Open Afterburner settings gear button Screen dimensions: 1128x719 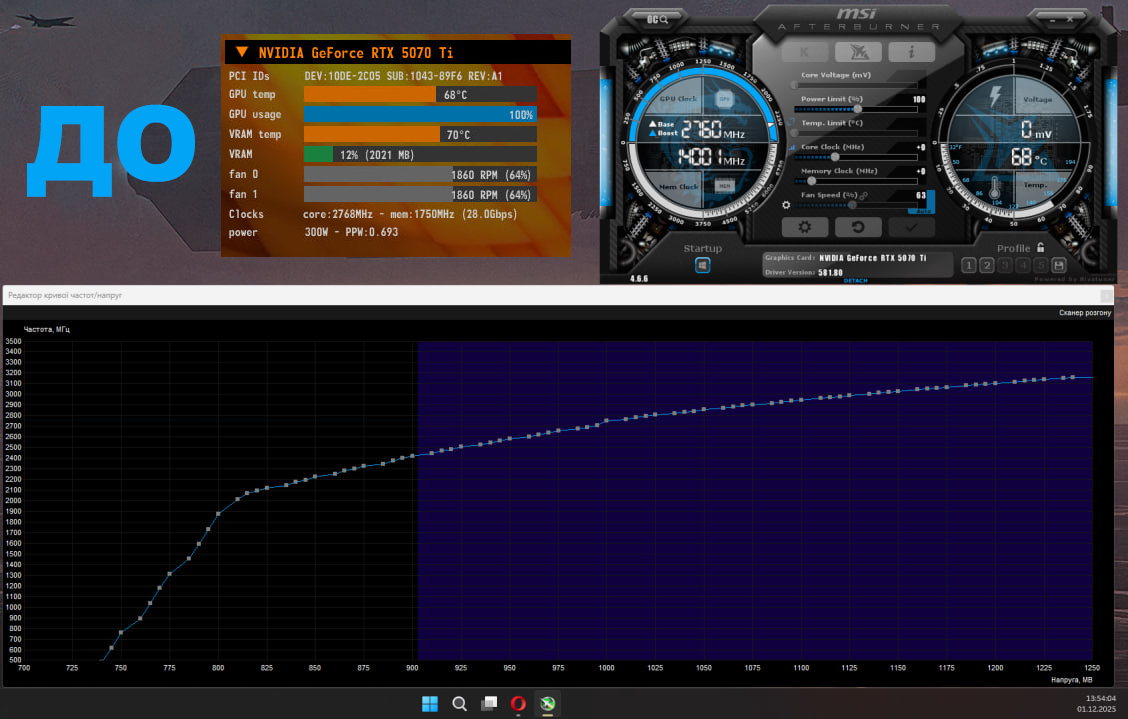[x=804, y=227]
